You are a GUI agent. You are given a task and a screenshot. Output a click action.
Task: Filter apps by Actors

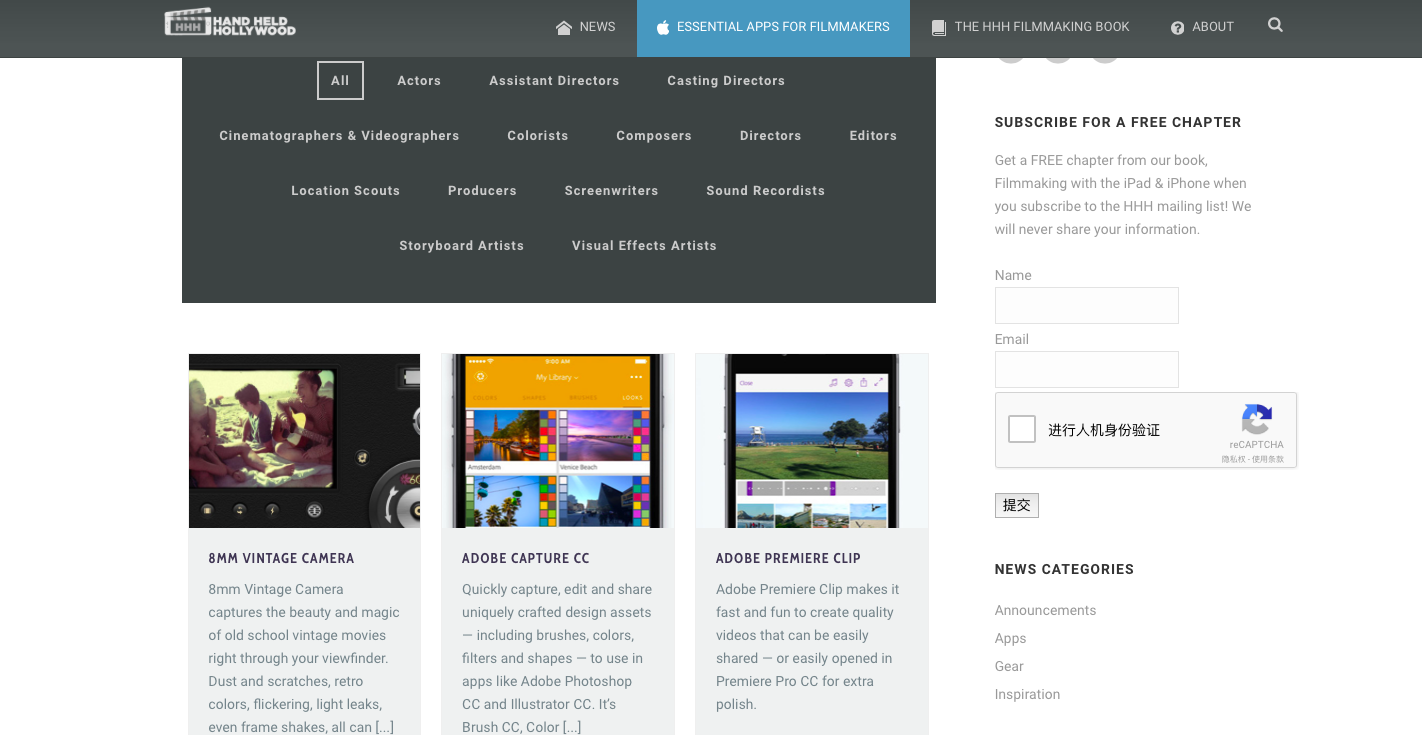[419, 81]
